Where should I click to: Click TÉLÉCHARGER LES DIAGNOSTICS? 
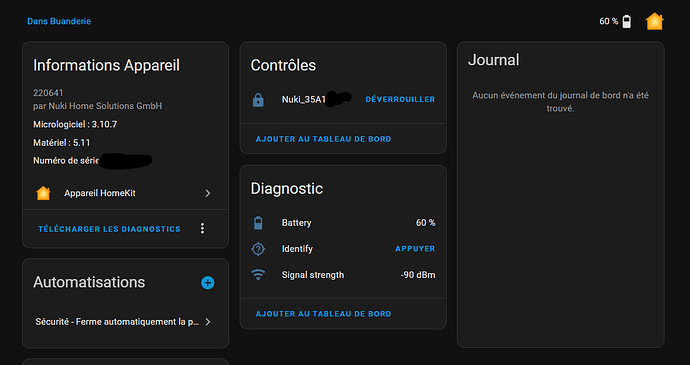(x=109, y=229)
